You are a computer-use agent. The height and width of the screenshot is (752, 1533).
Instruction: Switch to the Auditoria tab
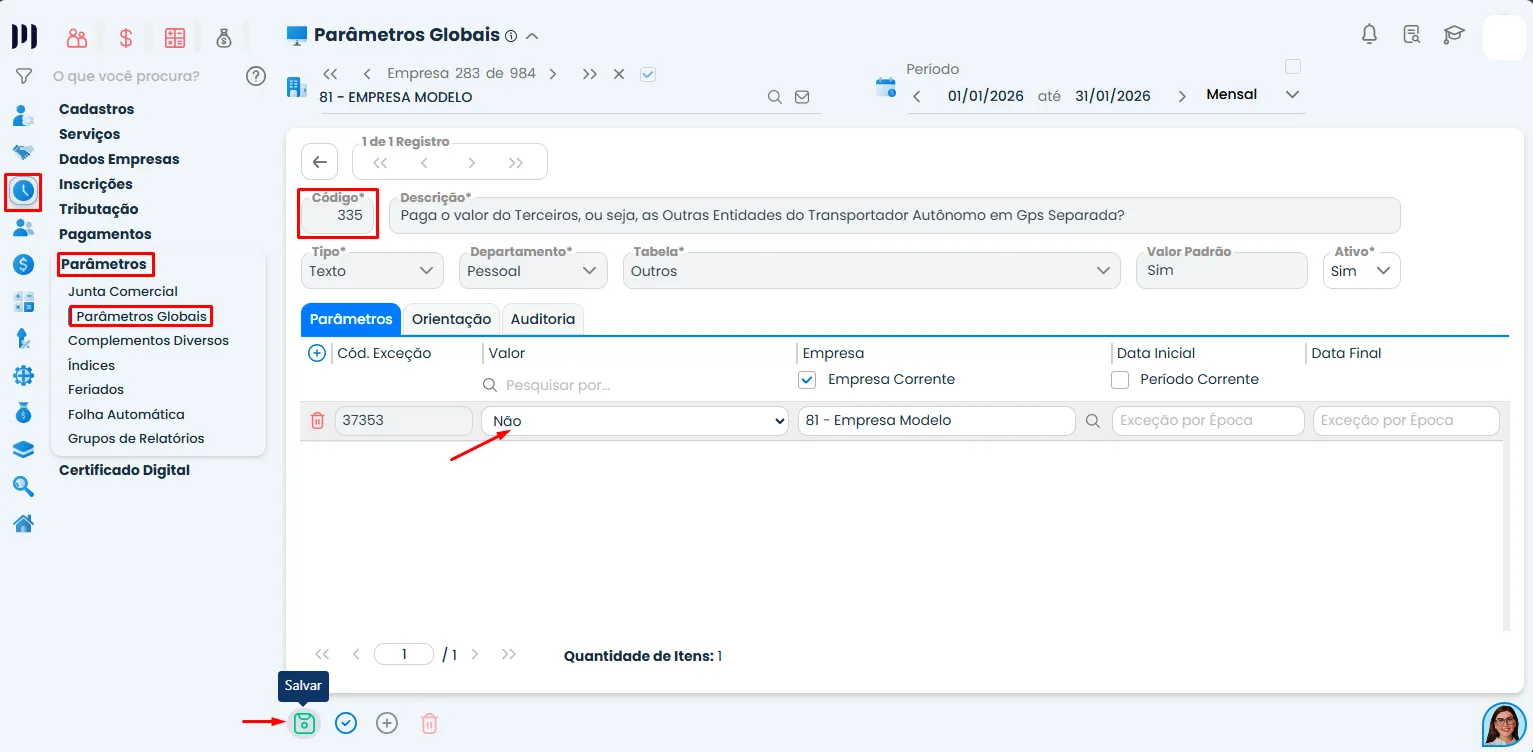pyautogui.click(x=543, y=319)
